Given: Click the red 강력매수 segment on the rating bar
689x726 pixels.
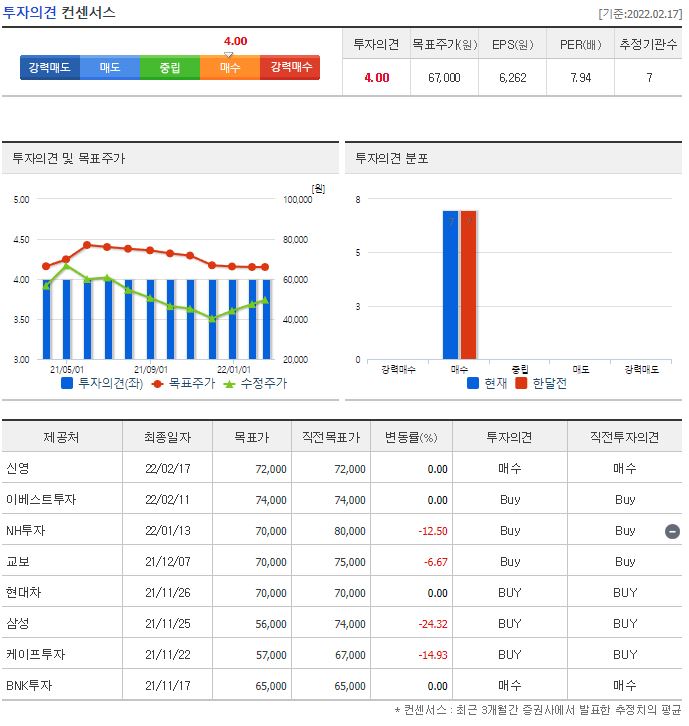Looking at the screenshot, I should pos(290,68).
